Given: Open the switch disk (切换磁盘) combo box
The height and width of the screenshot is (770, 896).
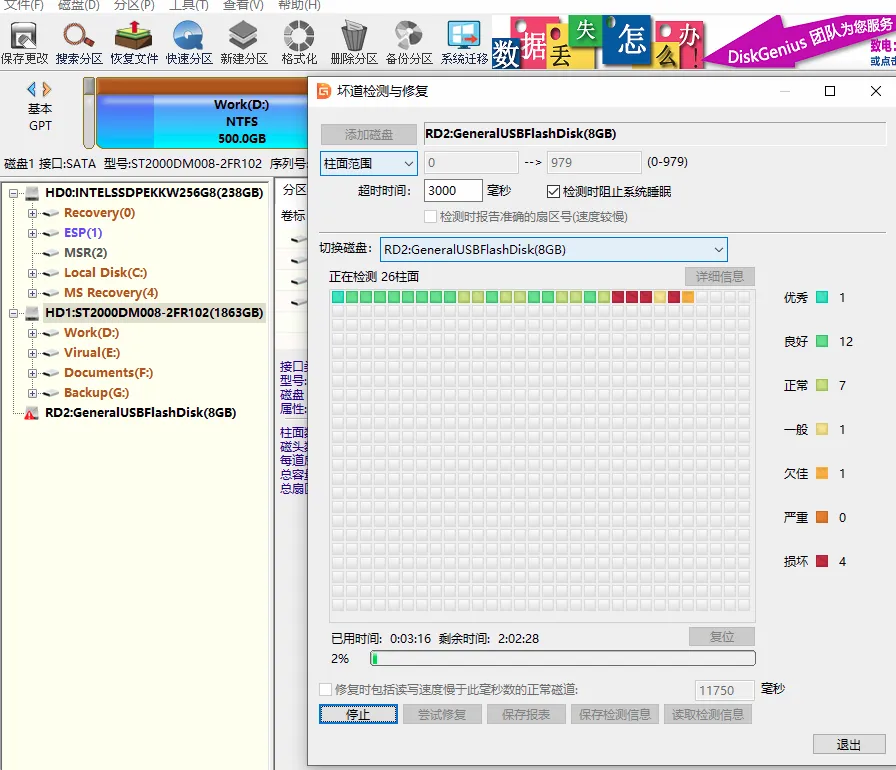Looking at the screenshot, I should pyautogui.click(x=553, y=250).
